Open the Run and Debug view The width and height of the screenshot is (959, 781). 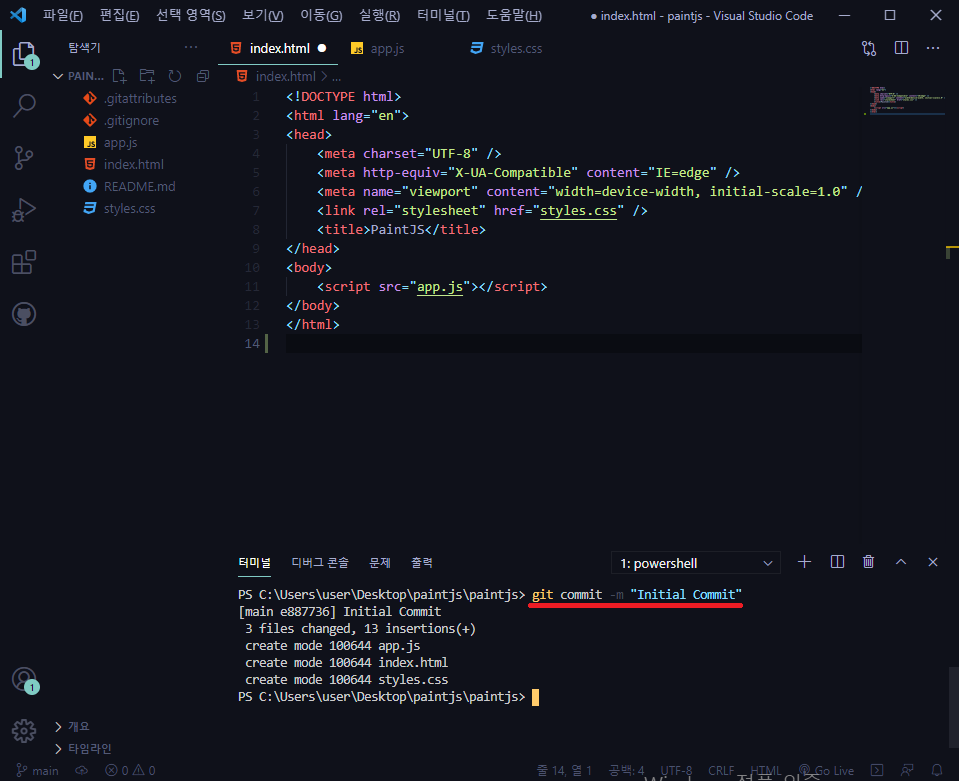(24, 210)
